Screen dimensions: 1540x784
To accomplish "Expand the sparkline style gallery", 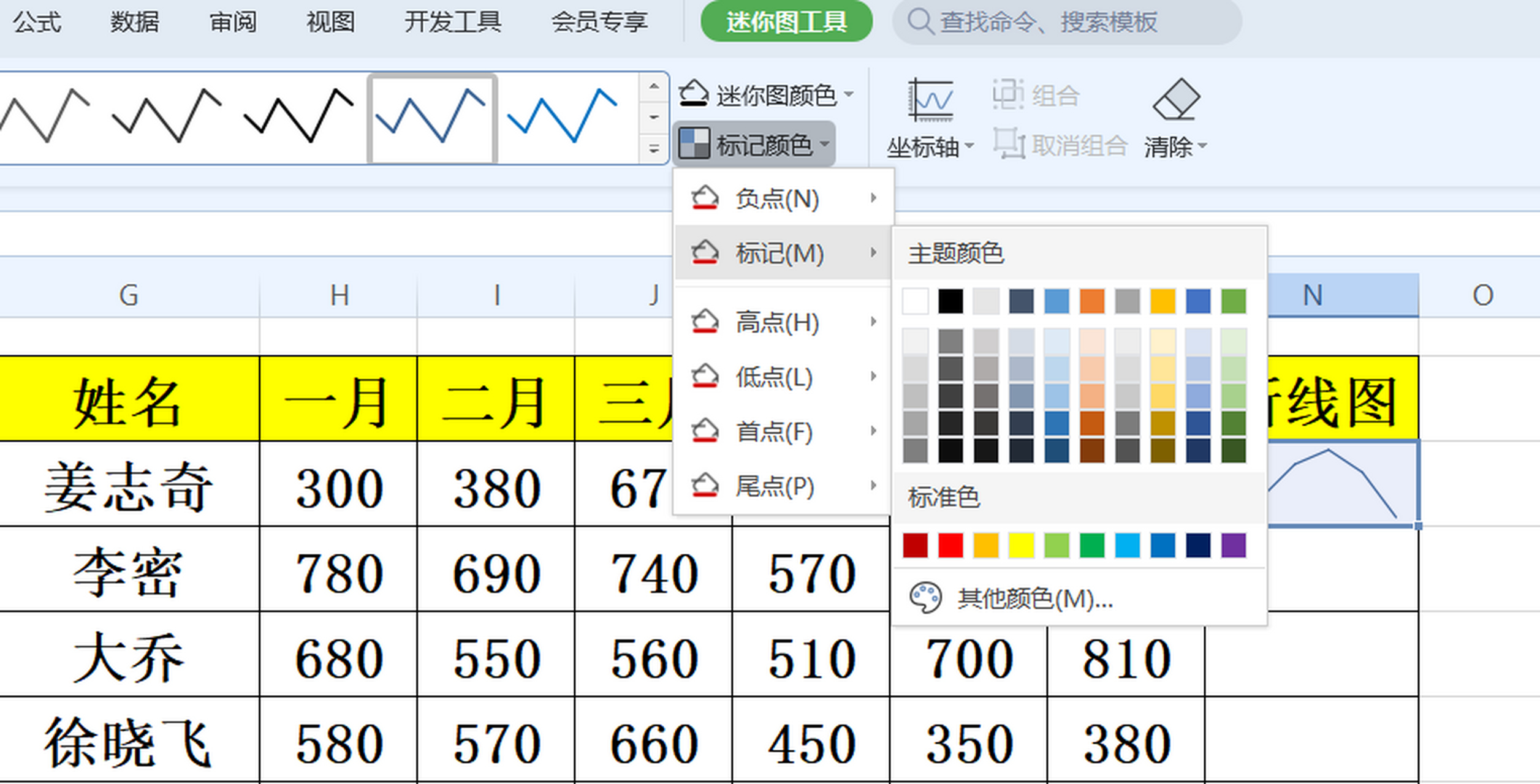I will [654, 148].
